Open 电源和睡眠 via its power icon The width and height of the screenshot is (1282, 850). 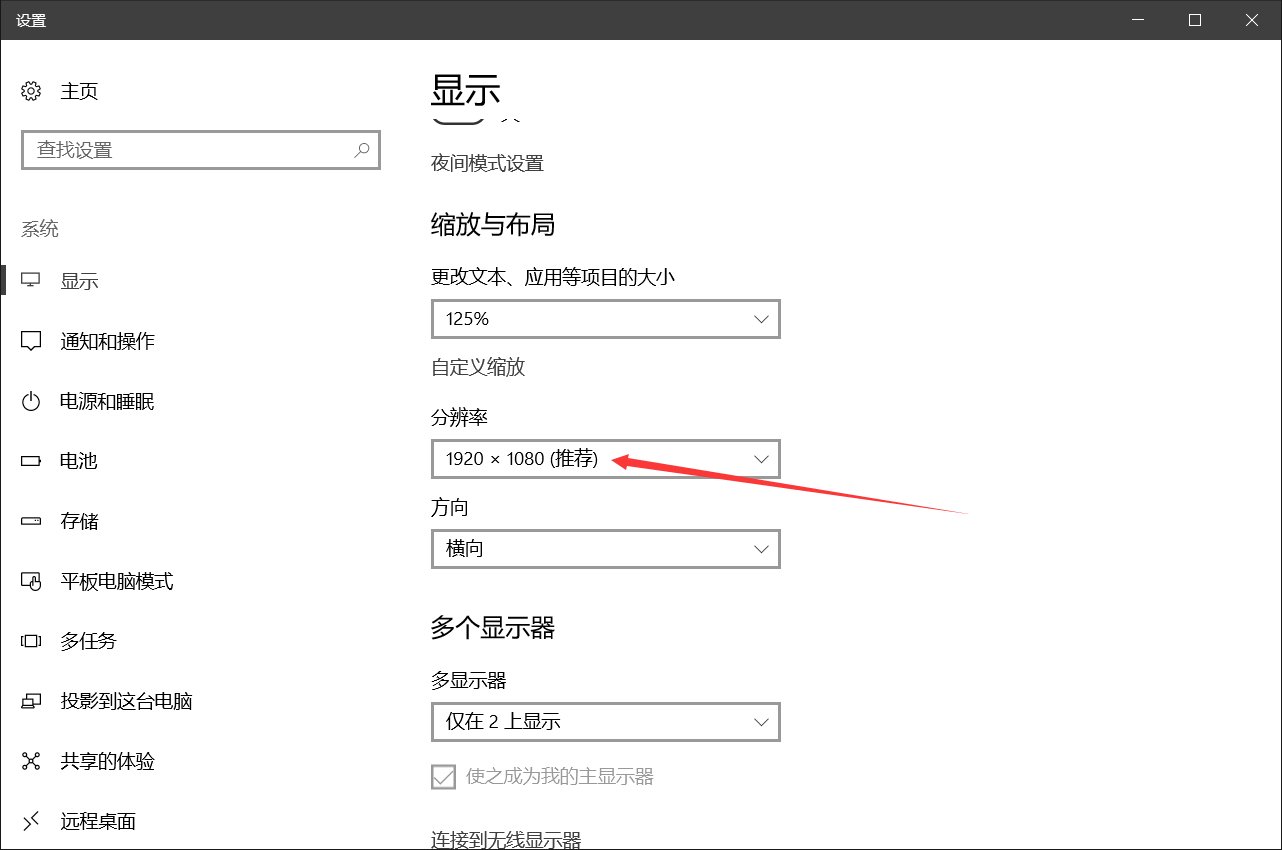point(30,401)
